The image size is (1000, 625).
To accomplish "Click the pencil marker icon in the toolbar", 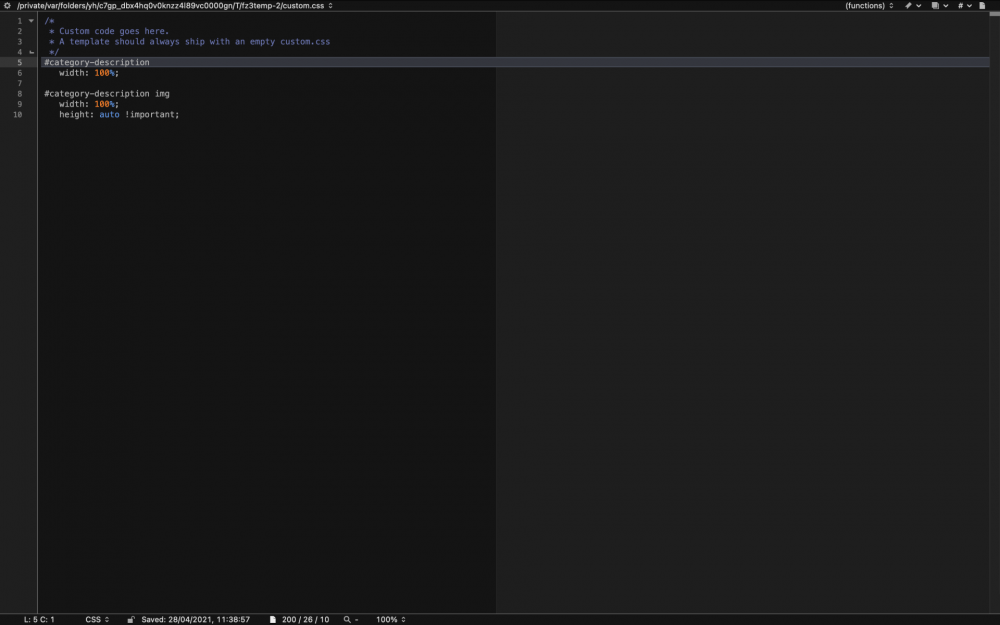I will (908, 5).
